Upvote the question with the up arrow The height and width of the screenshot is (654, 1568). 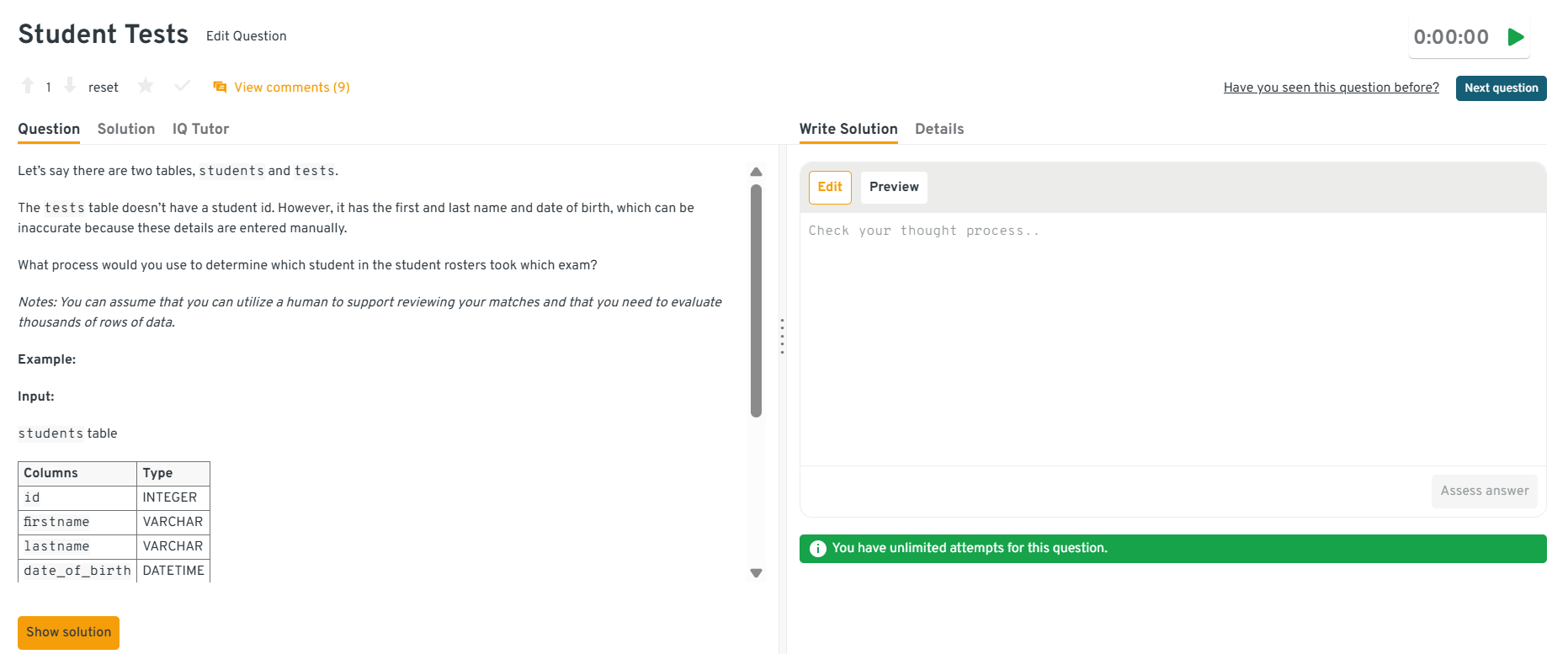[x=28, y=86]
